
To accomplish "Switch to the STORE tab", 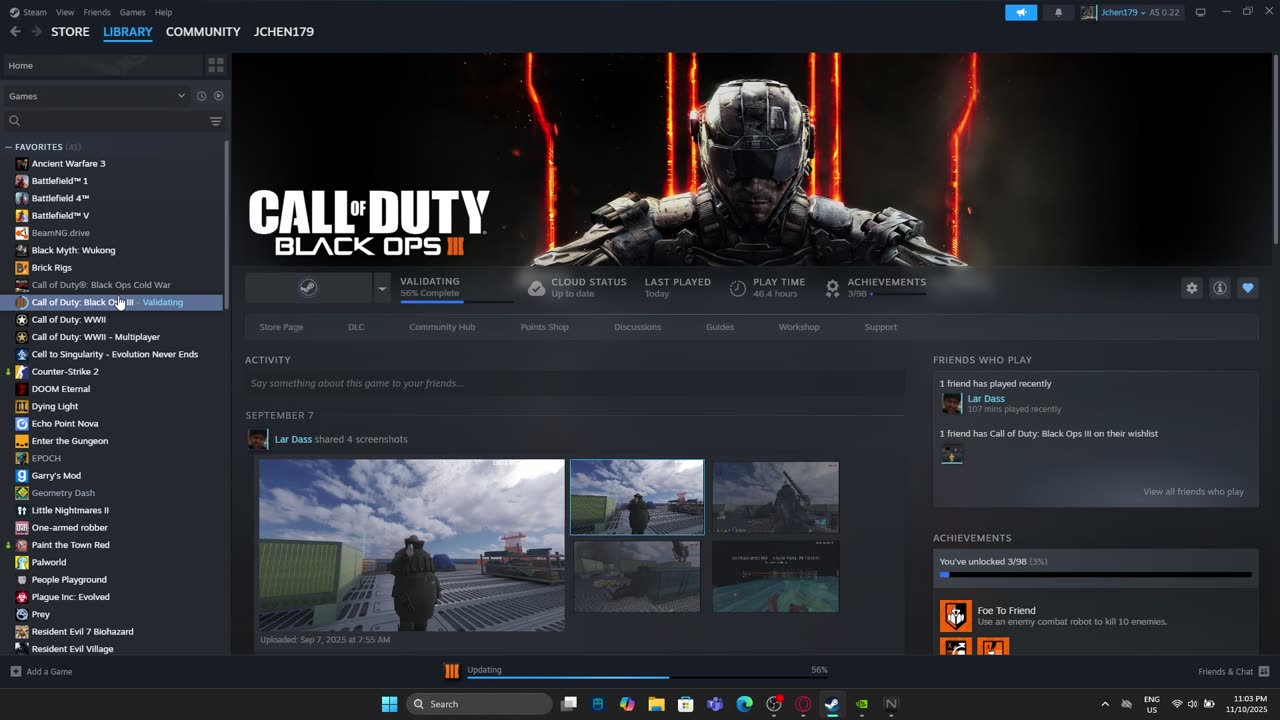I will (70, 32).
